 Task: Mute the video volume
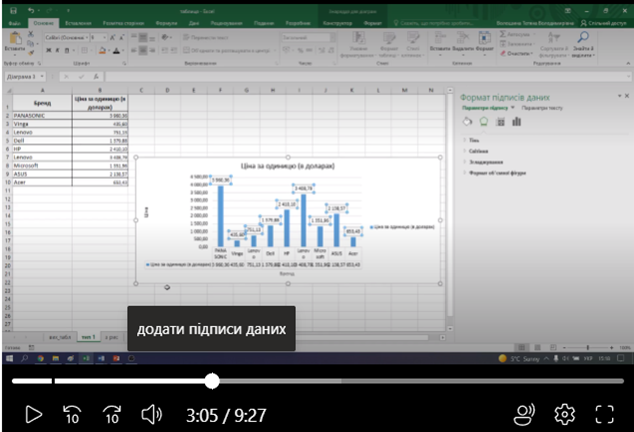[x=152, y=413]
